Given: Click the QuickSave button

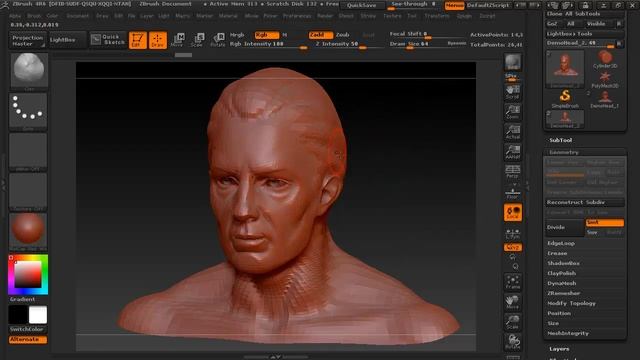Looking at the screenshot, I should point(362,5).
